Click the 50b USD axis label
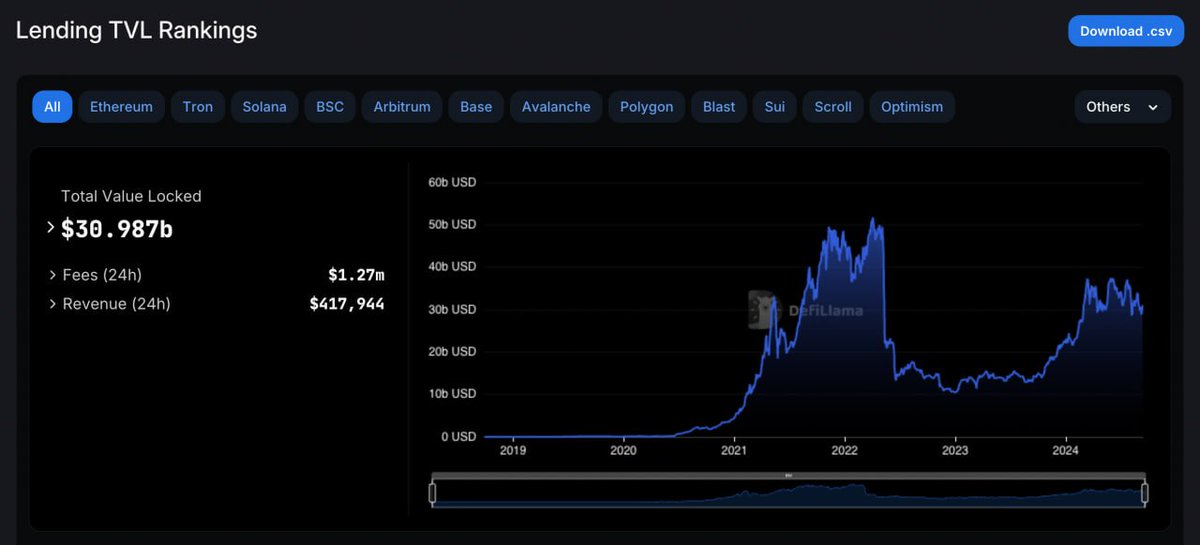1200x545 pixels. point(452,225)
